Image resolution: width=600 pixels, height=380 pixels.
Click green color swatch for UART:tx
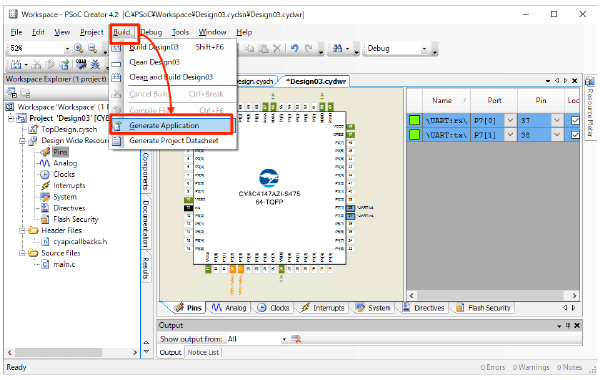tap(414, 135)
